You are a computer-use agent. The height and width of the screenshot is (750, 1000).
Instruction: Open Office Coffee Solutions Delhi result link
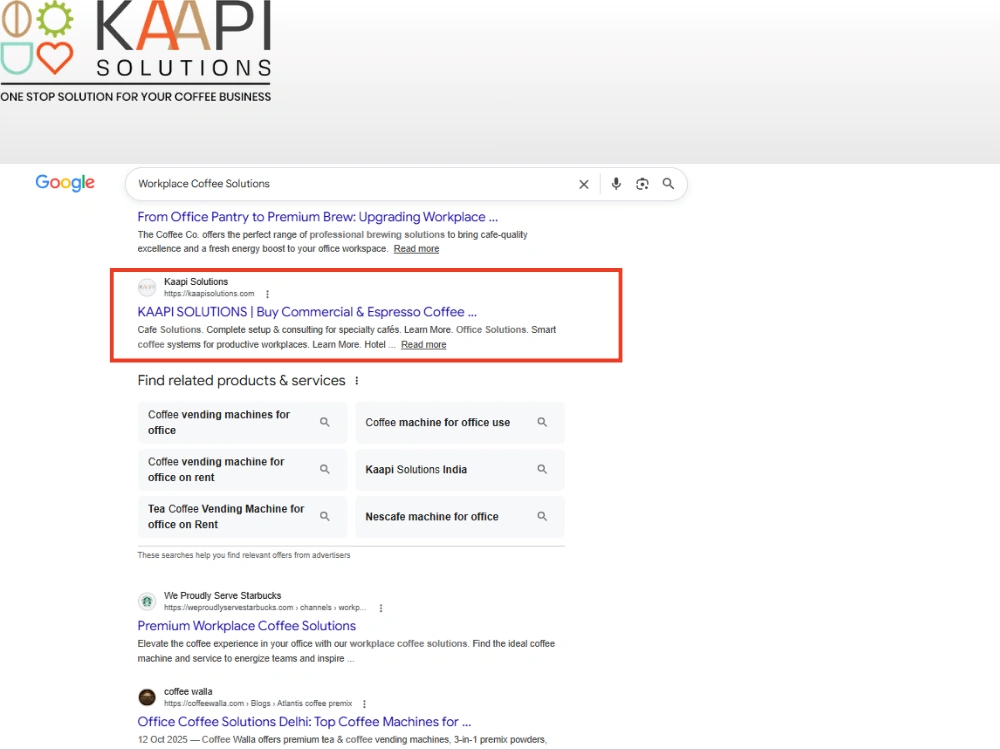click(x=304, y=721)
